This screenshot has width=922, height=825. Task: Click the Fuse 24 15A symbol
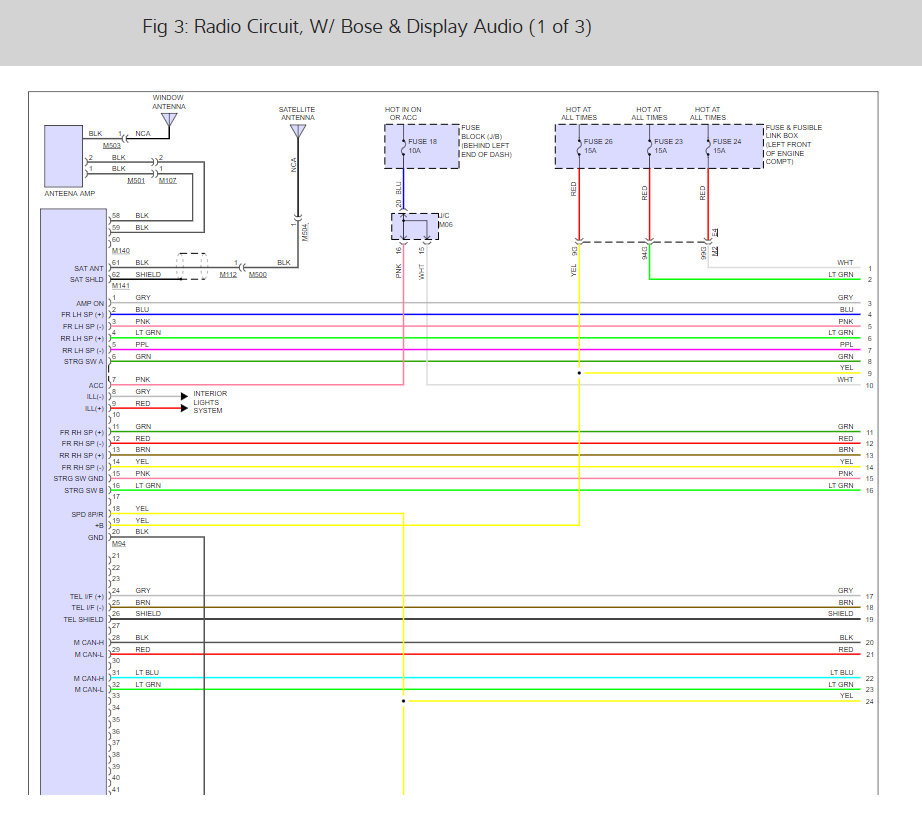tap(707, 147)
